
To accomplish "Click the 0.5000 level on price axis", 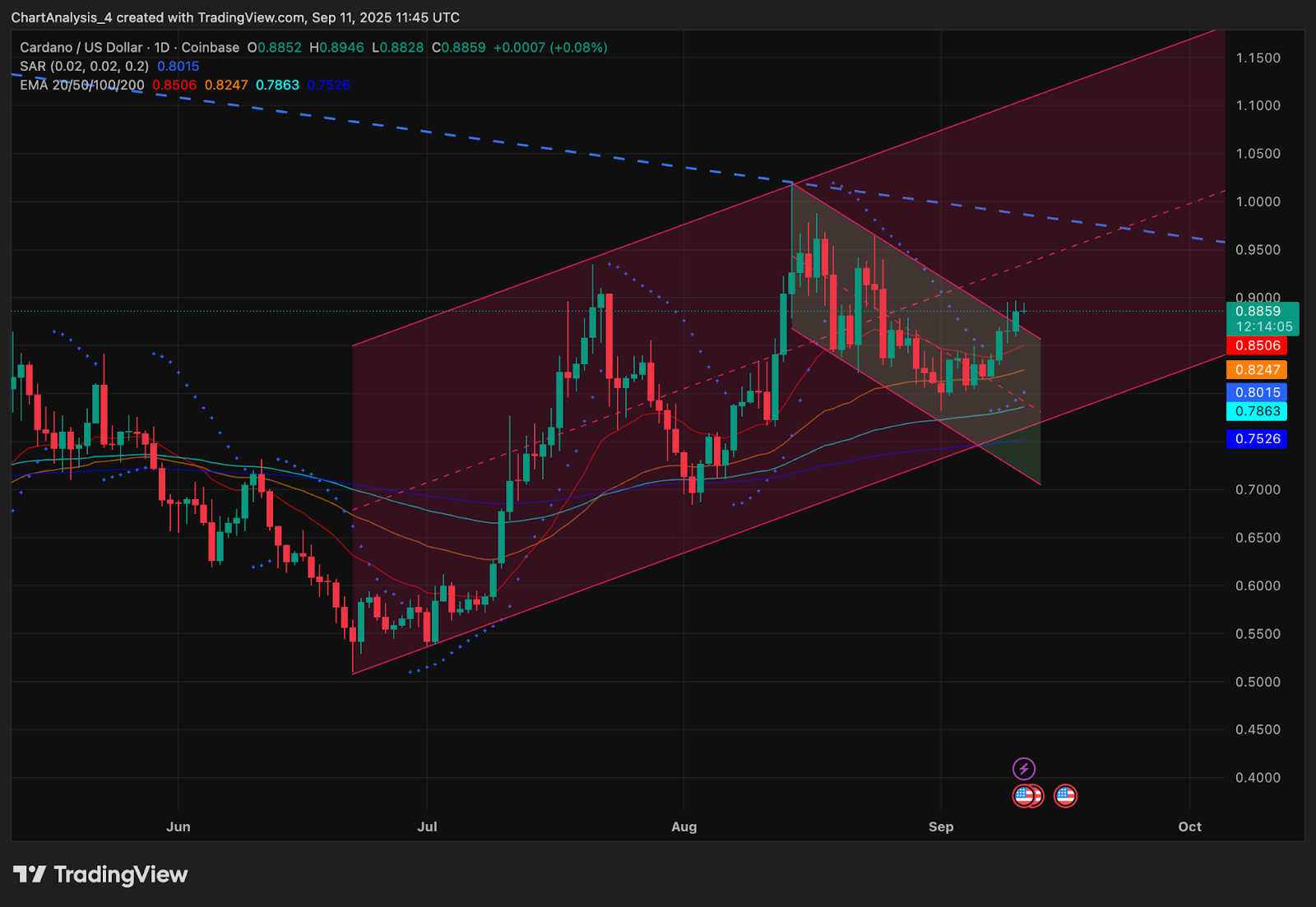I will click(1258, 683).
